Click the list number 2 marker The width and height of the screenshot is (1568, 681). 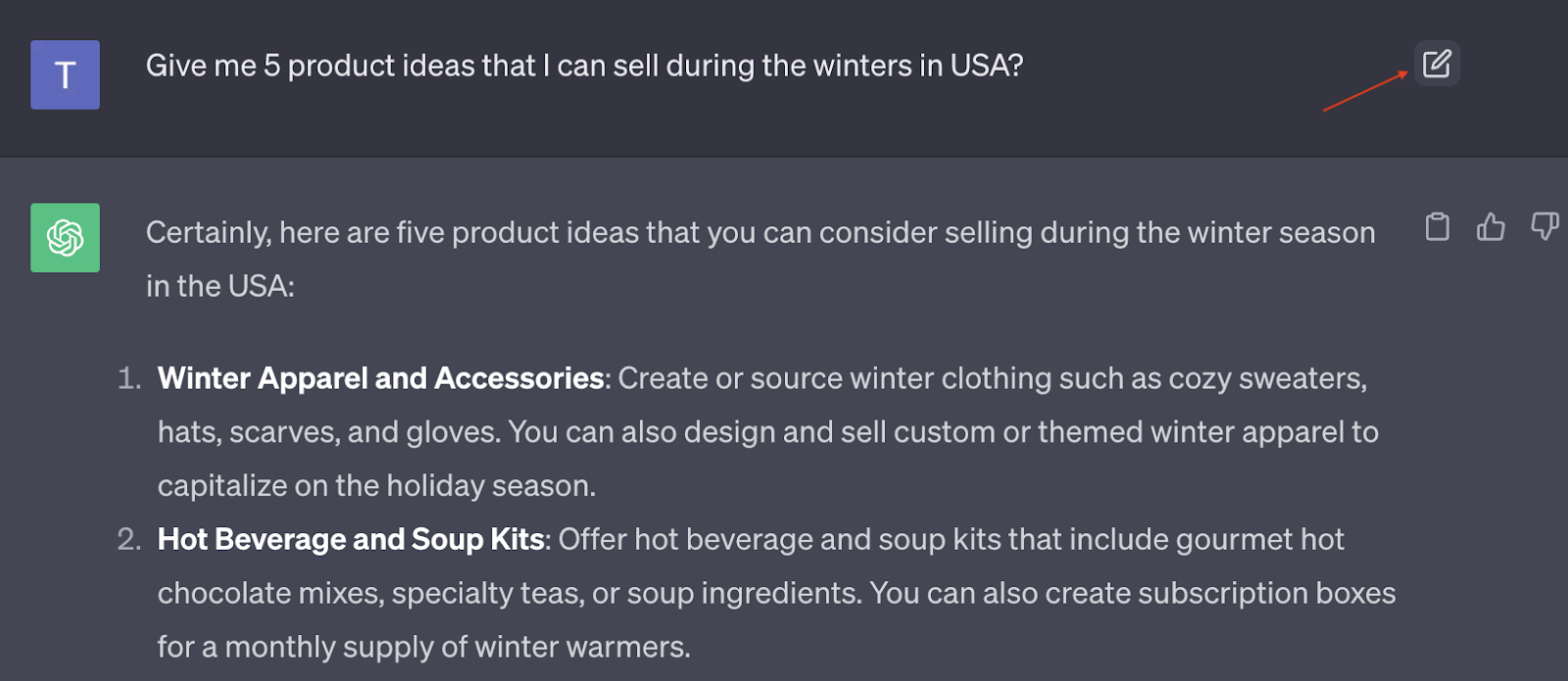pos(128,540)
